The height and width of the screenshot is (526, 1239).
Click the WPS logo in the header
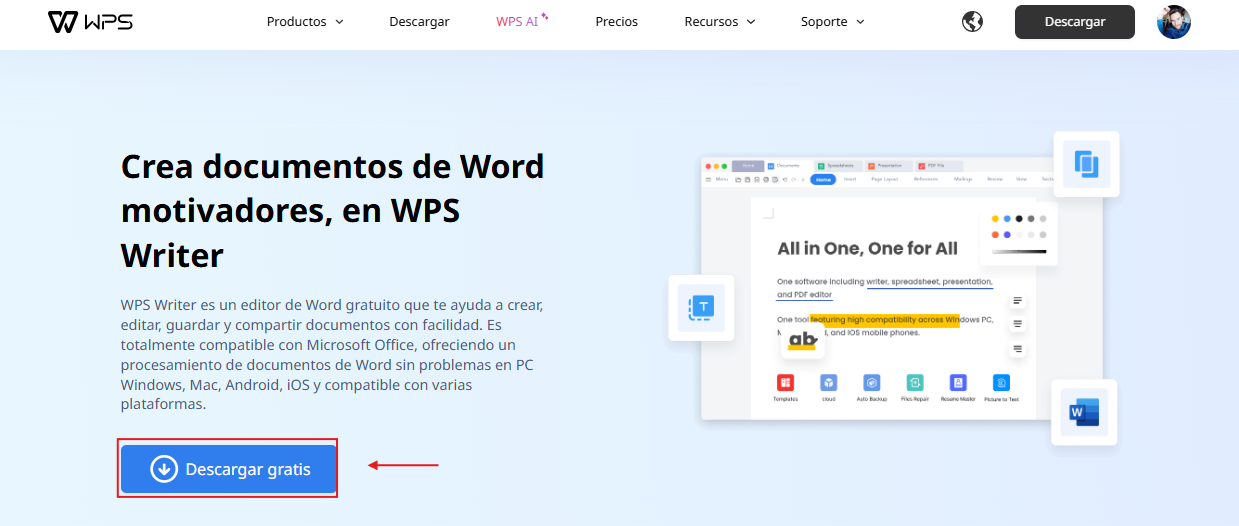coord(90,21)
